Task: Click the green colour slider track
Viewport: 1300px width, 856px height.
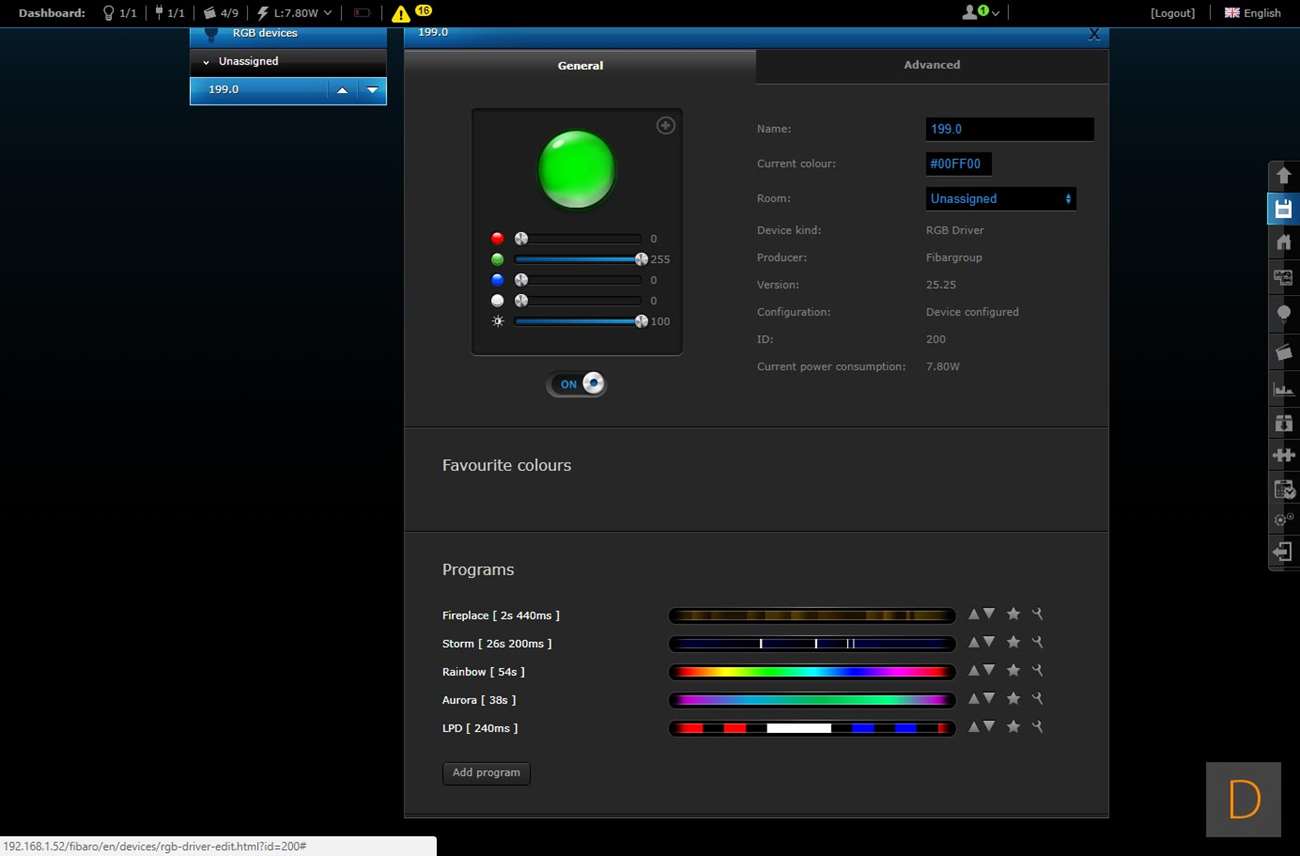Action: coord(578,259)
